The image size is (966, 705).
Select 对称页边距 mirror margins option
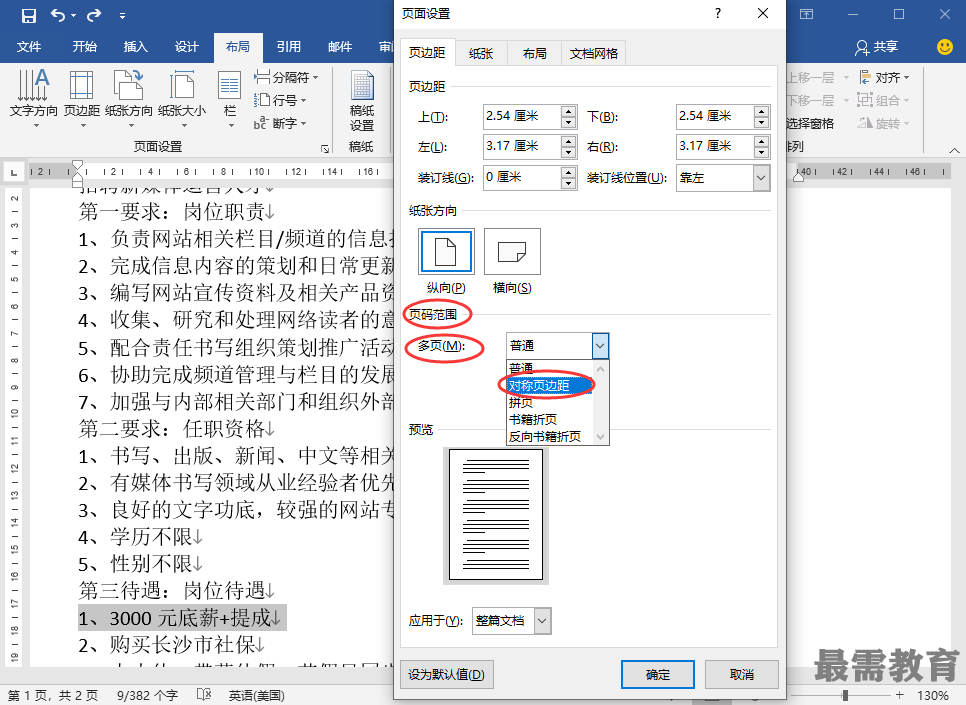coord(550,385)
